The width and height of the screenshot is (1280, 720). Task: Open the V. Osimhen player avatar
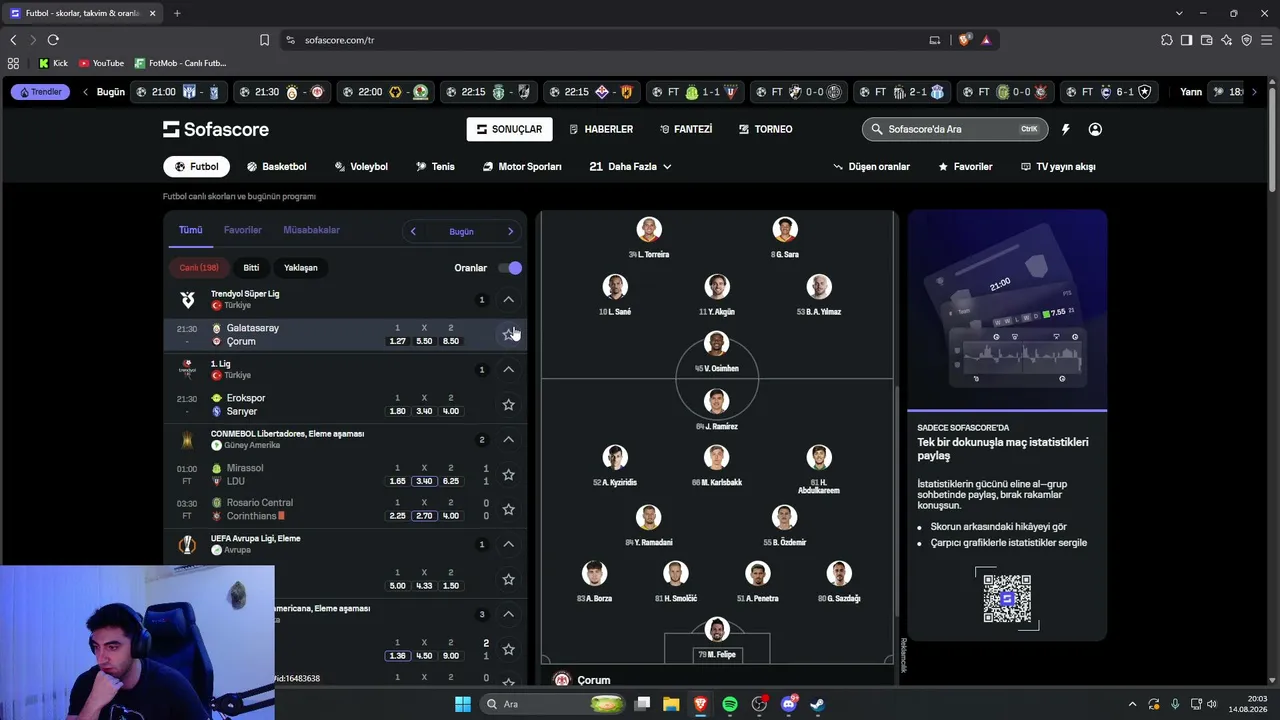click(716, 344)
